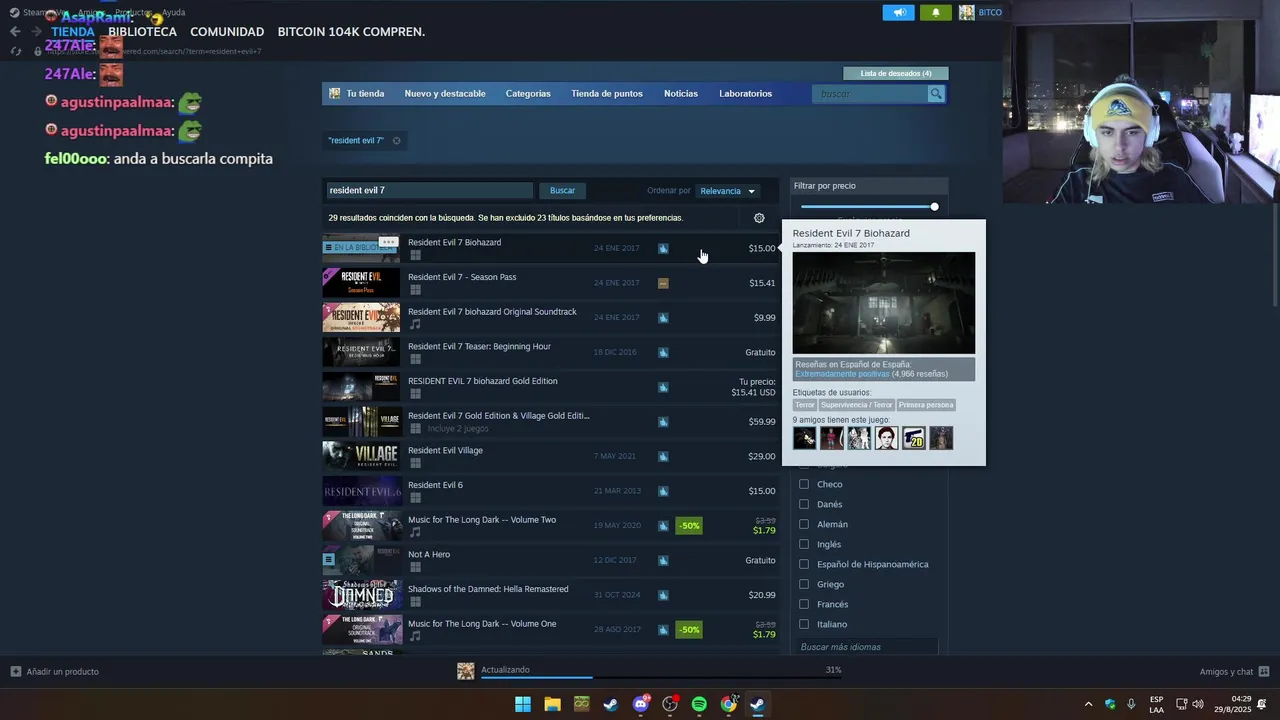Click the music note icon under Original Soundtrack

pos(415,324)
